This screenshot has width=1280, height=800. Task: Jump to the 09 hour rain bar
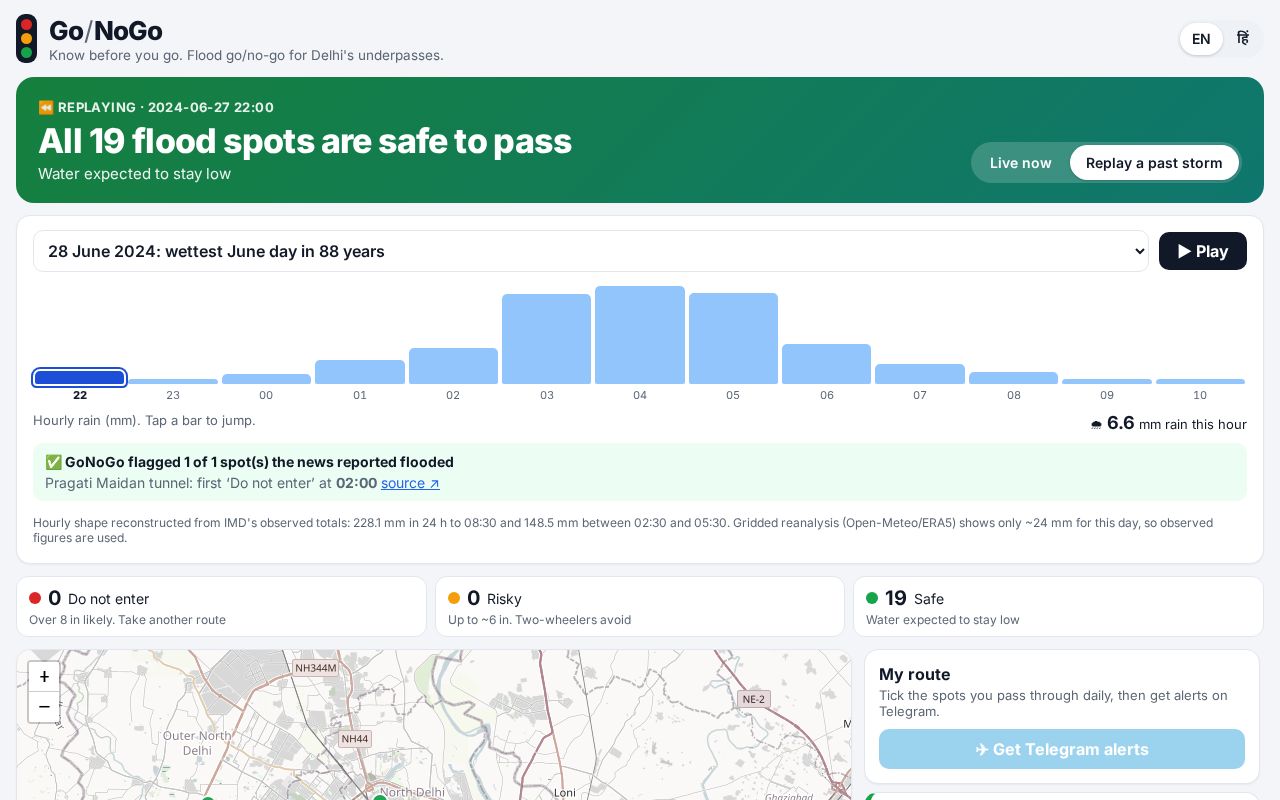click(x=1107, y=381)
